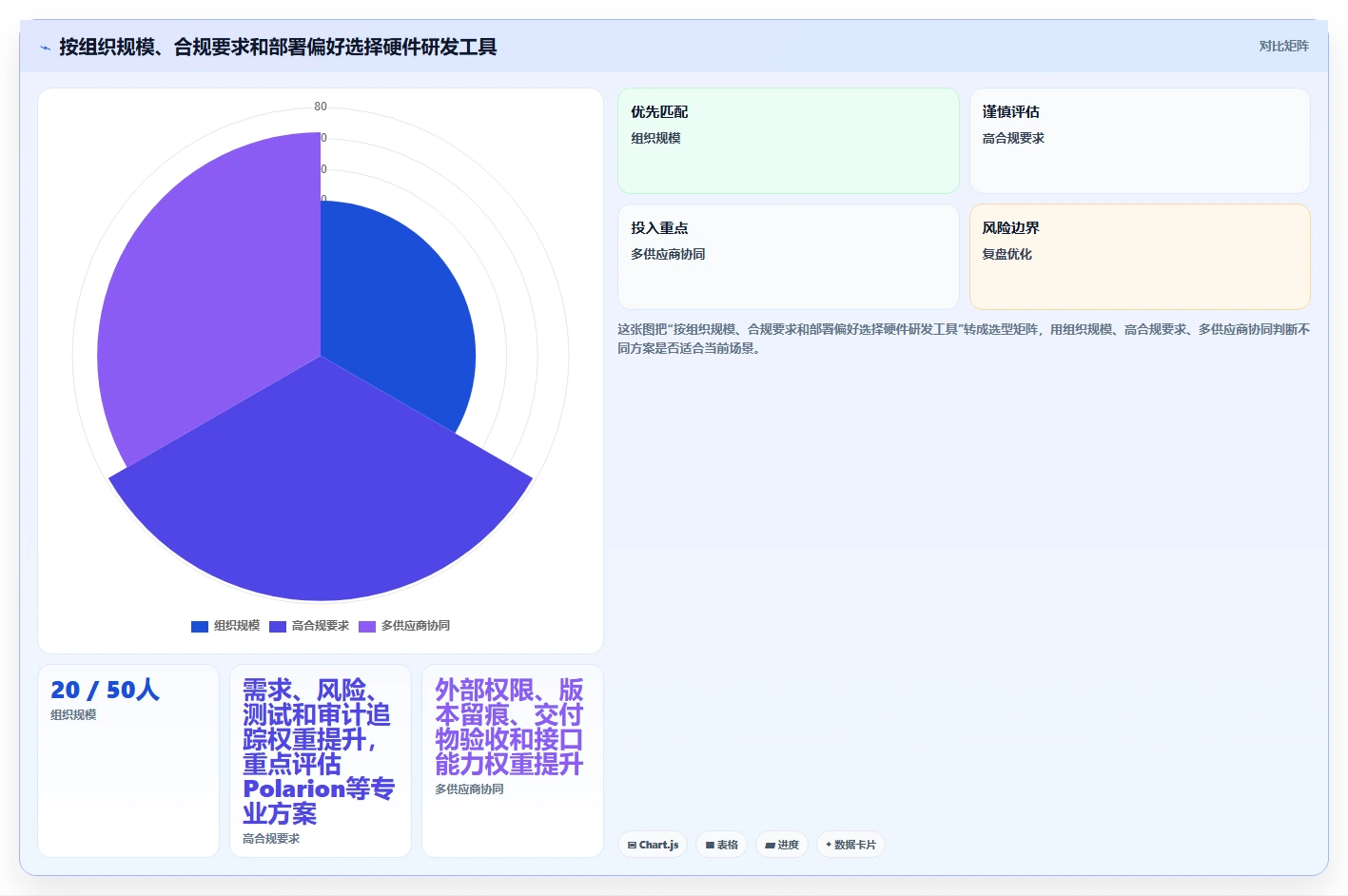
Task: Click 高合规要求 caption under Polarion card
Action: [271, 838]
